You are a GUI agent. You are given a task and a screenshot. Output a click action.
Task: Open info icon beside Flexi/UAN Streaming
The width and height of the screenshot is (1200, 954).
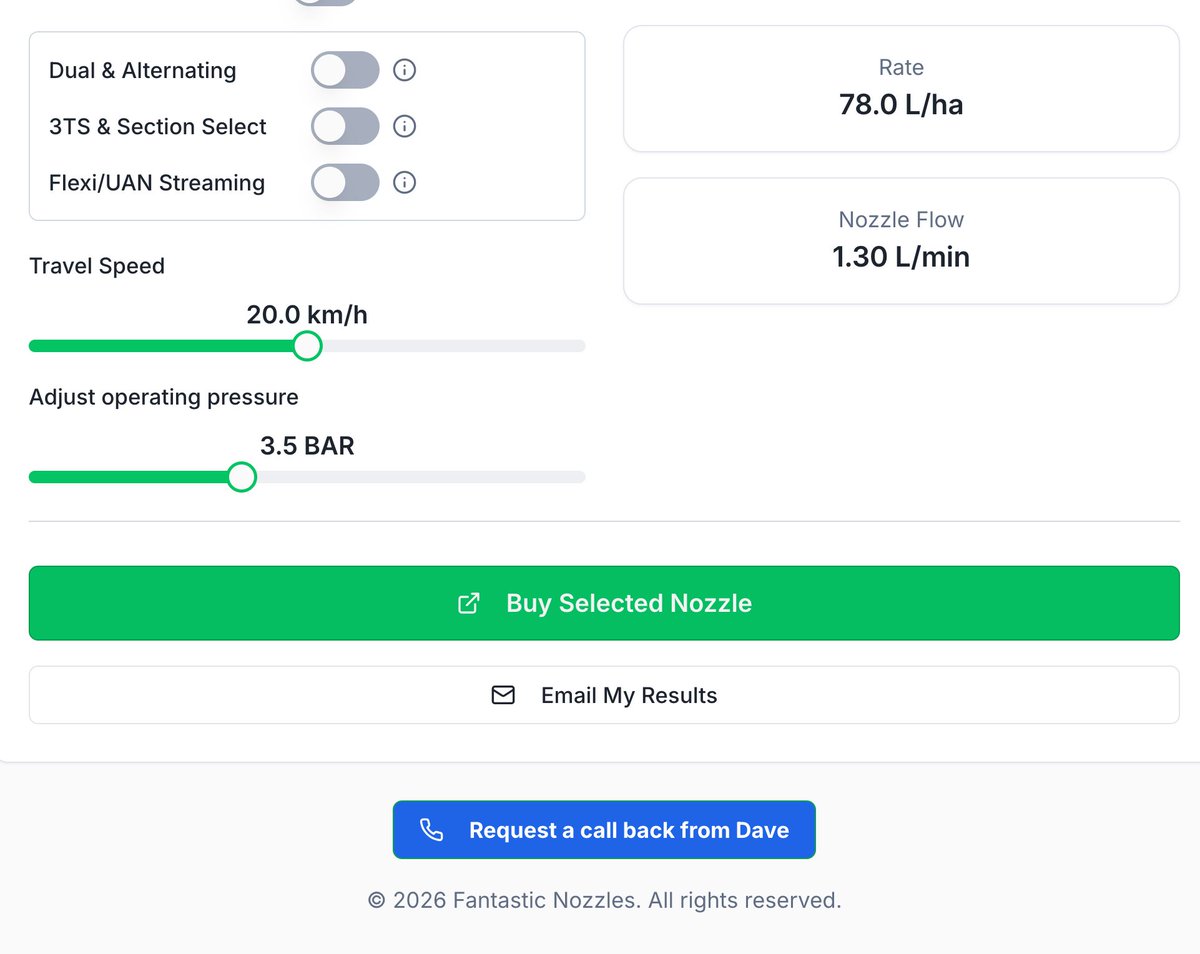404,182
